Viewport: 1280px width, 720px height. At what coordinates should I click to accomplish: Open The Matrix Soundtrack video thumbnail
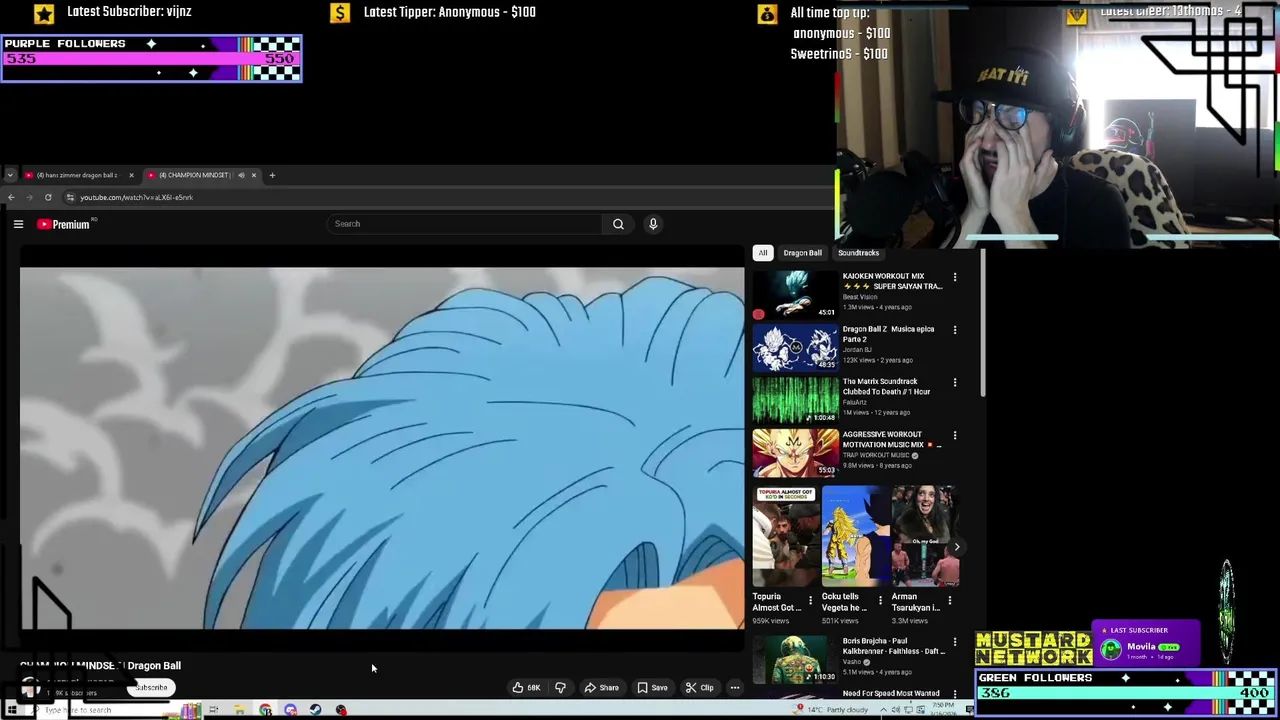(795, 400)
